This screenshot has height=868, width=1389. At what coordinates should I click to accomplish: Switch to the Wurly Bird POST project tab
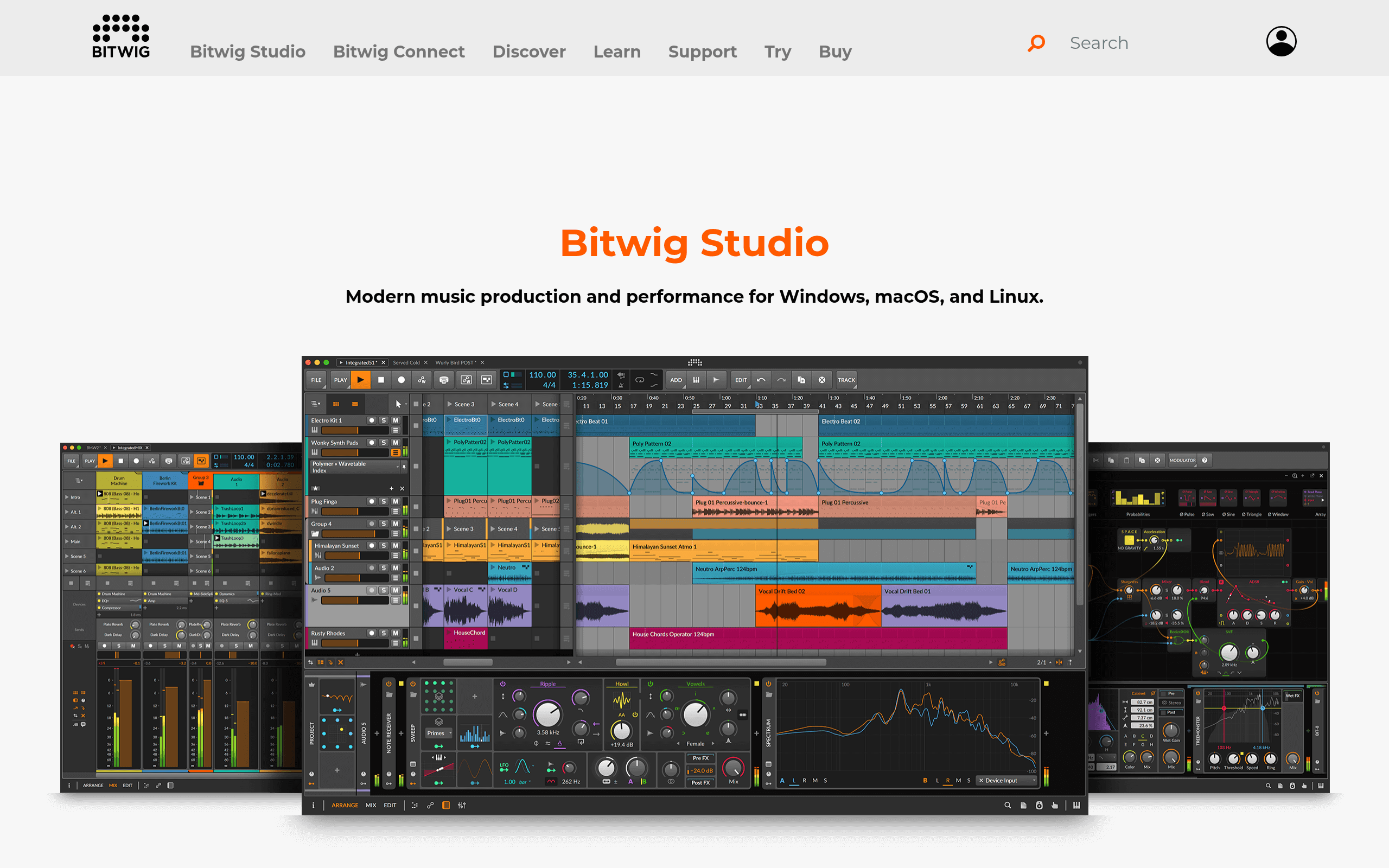[456, 362]
